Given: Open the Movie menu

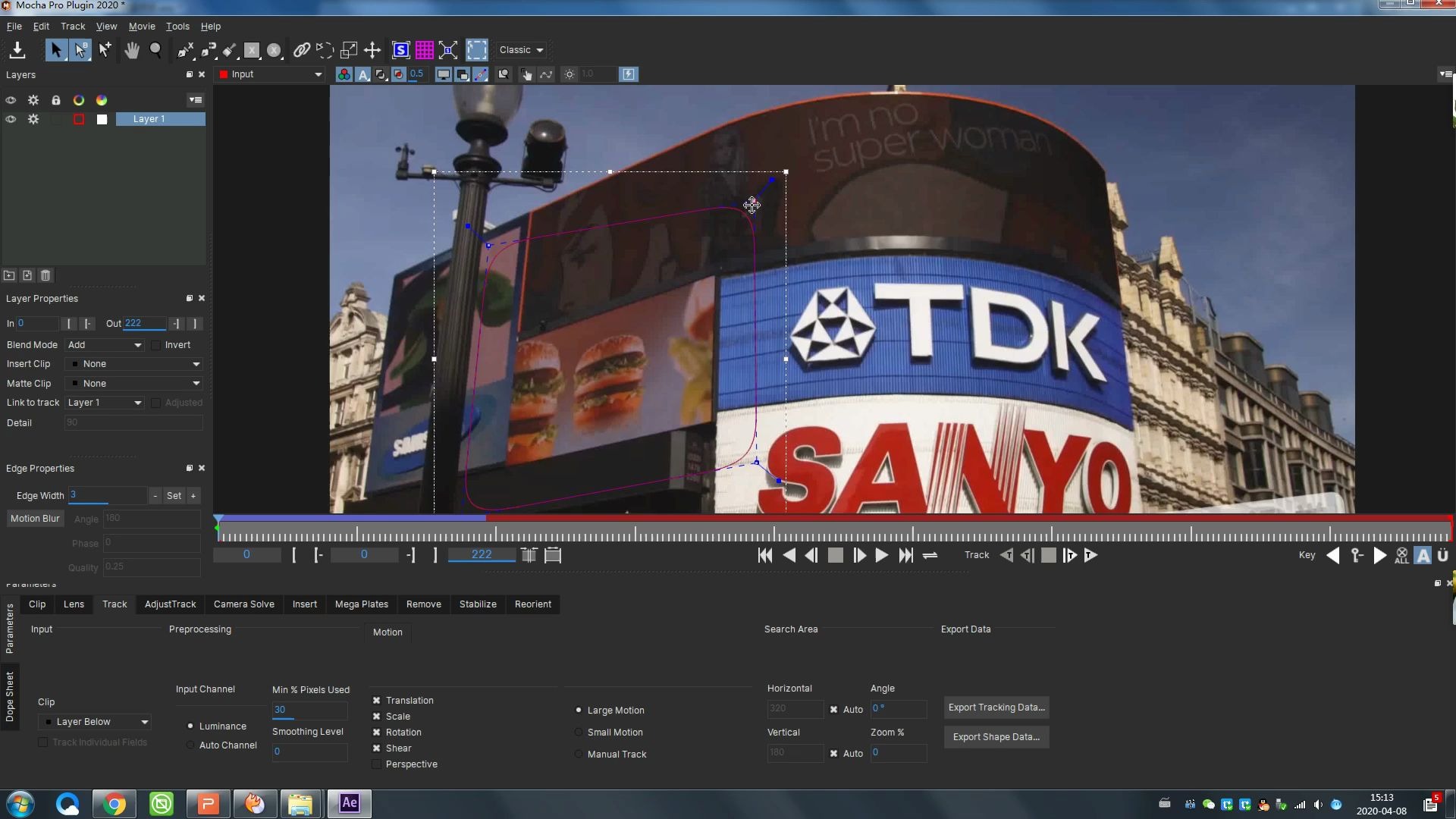Looking at the screenshot, I should pyautogui.click(x=141, y=26).
